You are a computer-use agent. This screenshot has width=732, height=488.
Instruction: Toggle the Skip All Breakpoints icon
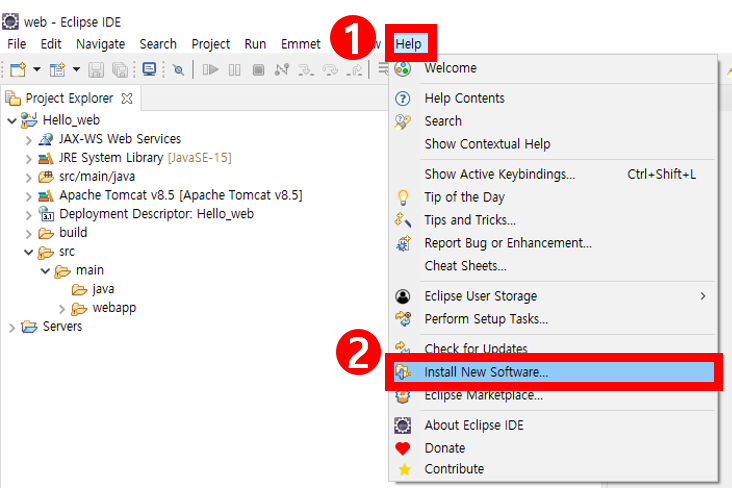coord(178,70)
